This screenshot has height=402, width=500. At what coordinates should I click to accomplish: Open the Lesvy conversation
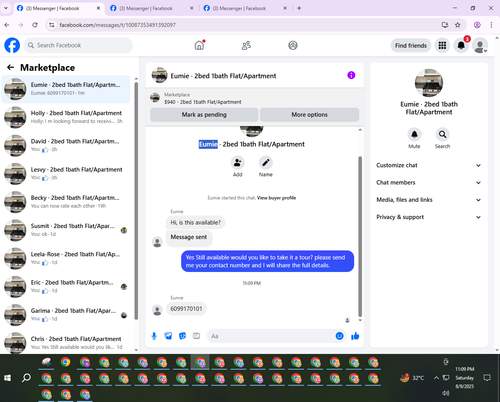(x=66, y=173)
